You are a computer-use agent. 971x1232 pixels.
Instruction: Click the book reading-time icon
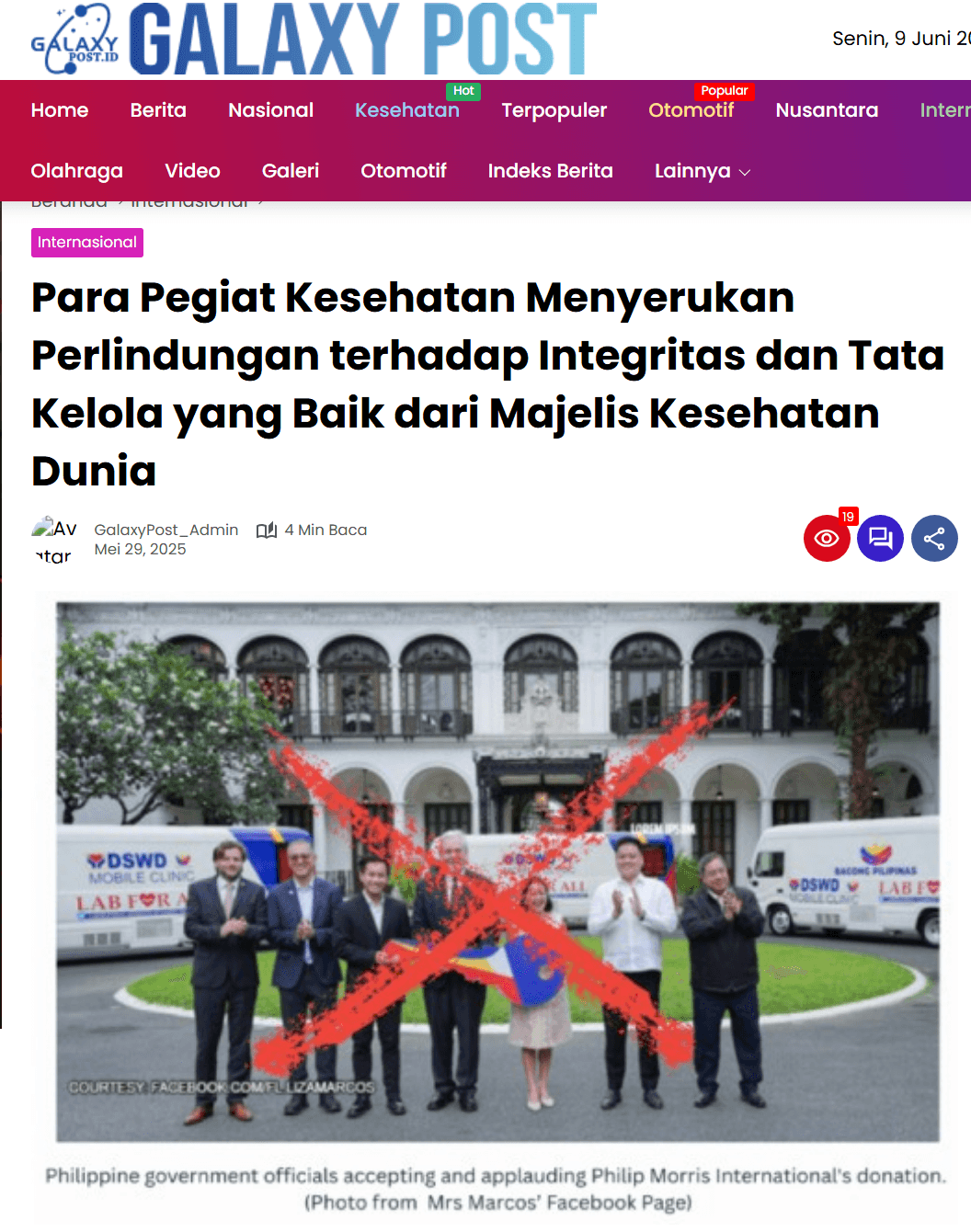click(x=267, y=530)
